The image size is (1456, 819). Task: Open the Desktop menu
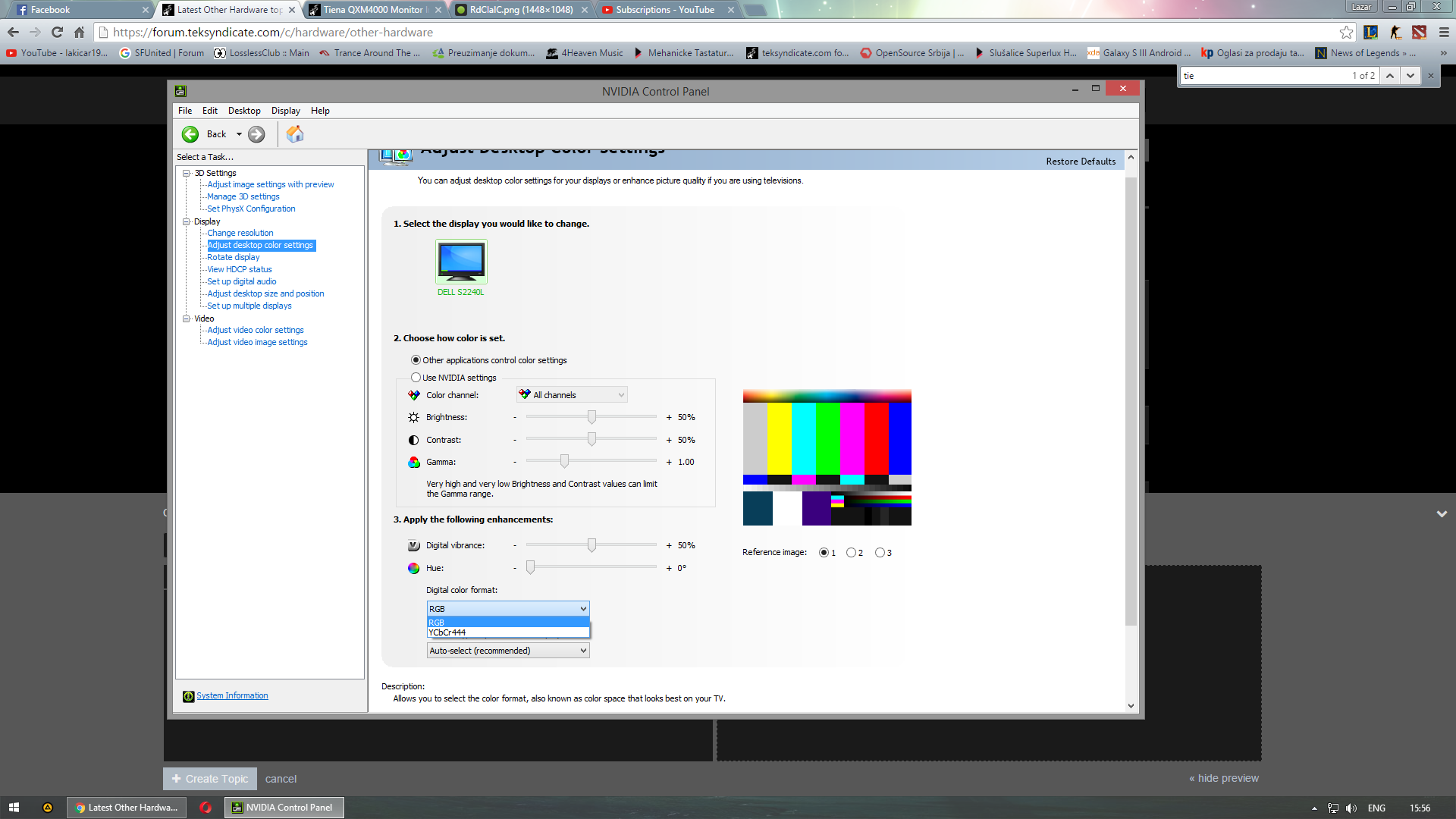pyautogui.click(x=244, y=111)
